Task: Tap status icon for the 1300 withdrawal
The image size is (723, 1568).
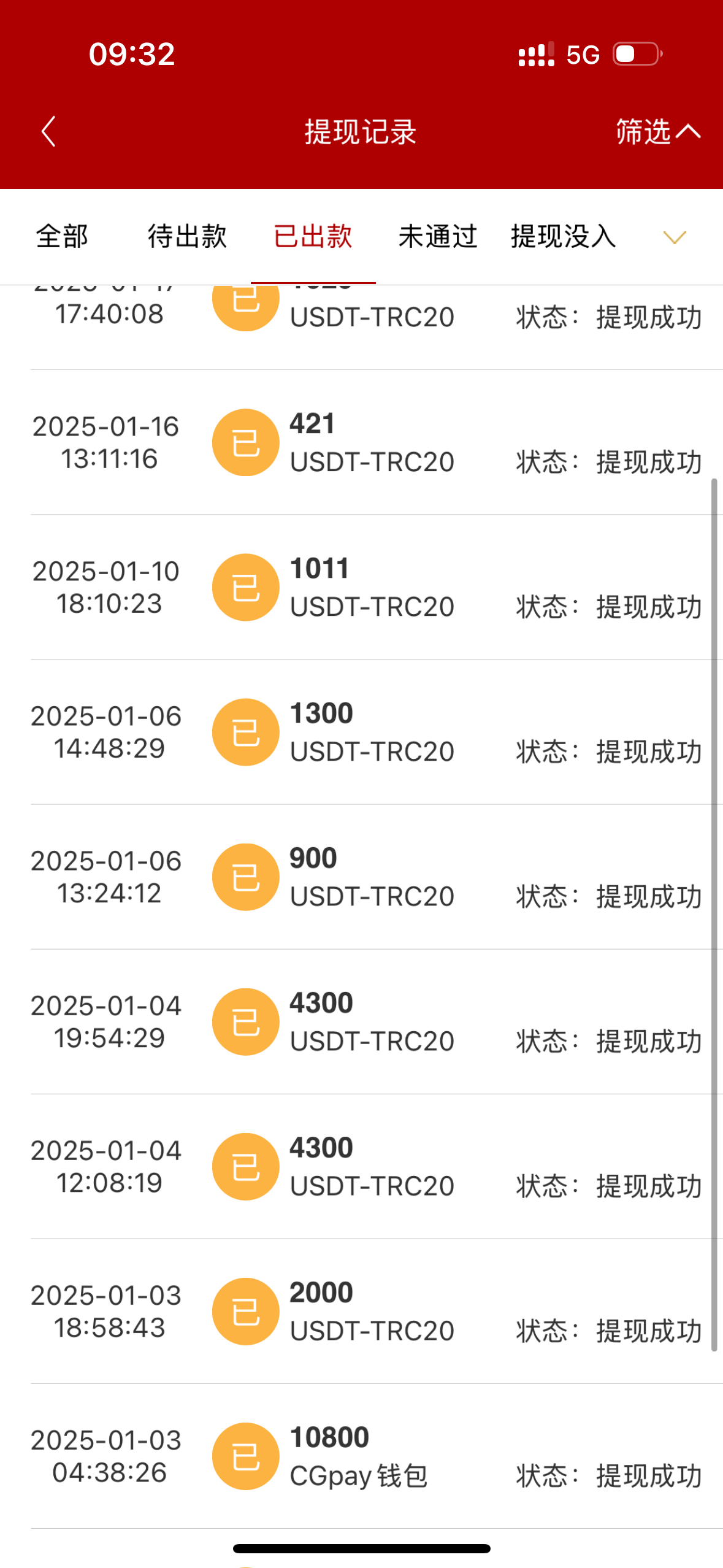Action: pyautogui.click(x=245, y=732)
